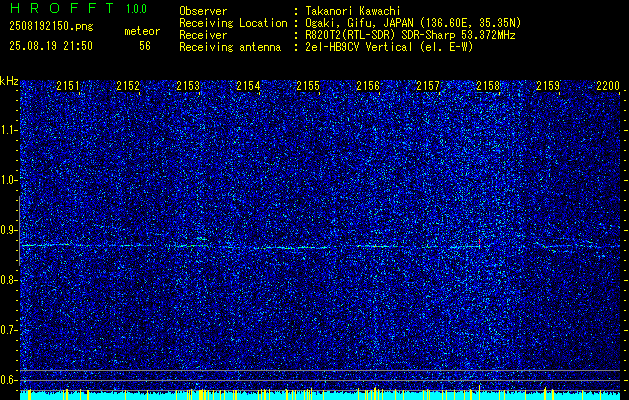Click the 2154 time marker
This screenshot has width=629, height=400.
[248, 86]
